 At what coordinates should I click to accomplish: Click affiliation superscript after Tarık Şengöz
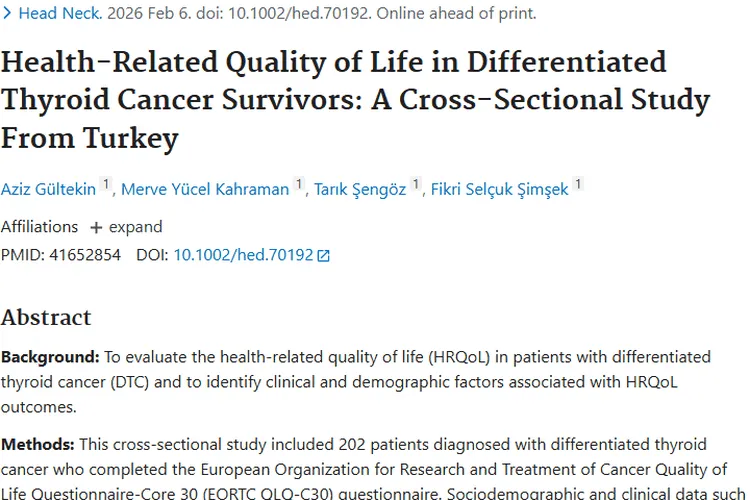click(416, 185)
